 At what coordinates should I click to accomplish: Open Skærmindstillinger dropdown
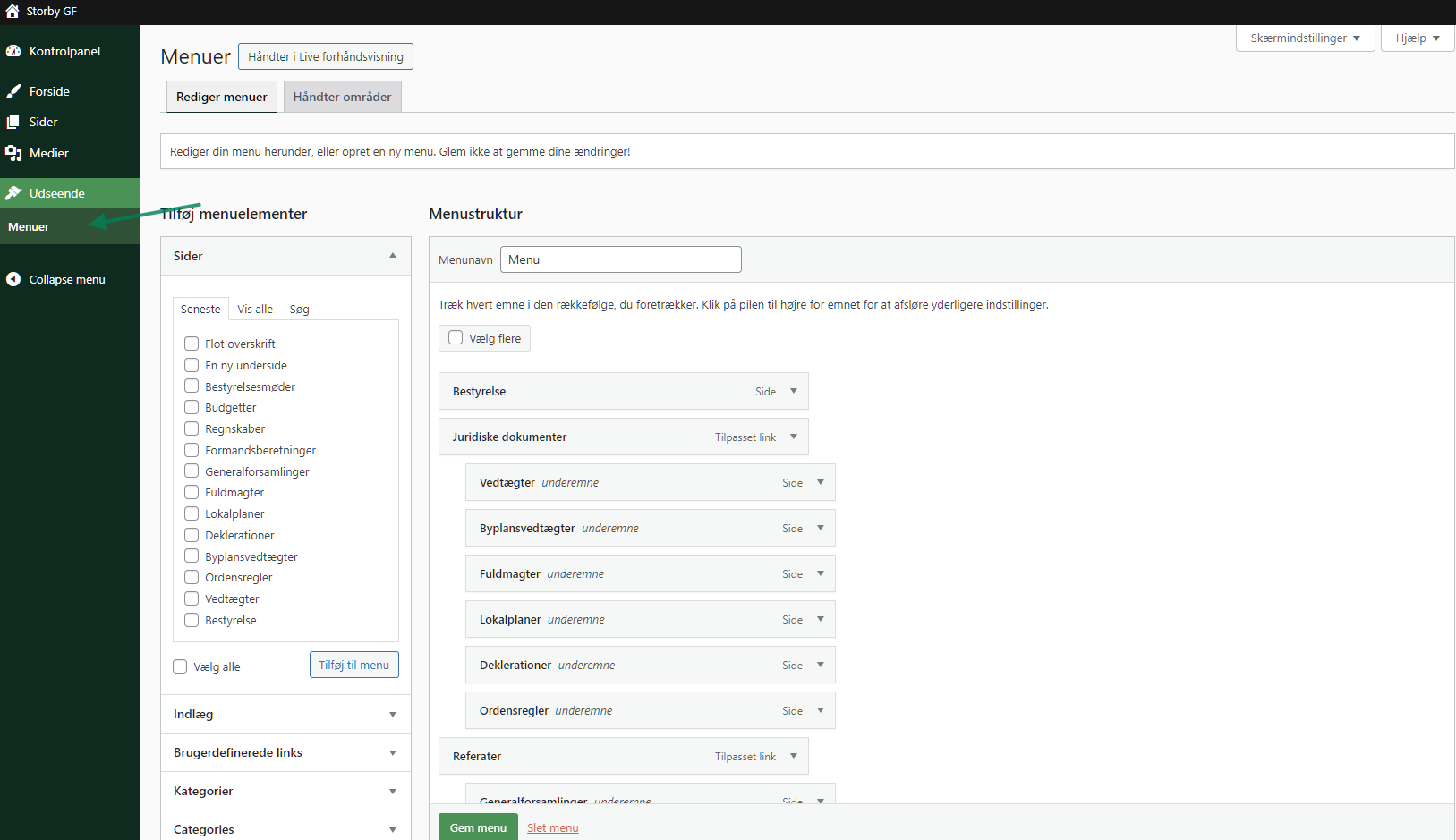[1305, 38]
